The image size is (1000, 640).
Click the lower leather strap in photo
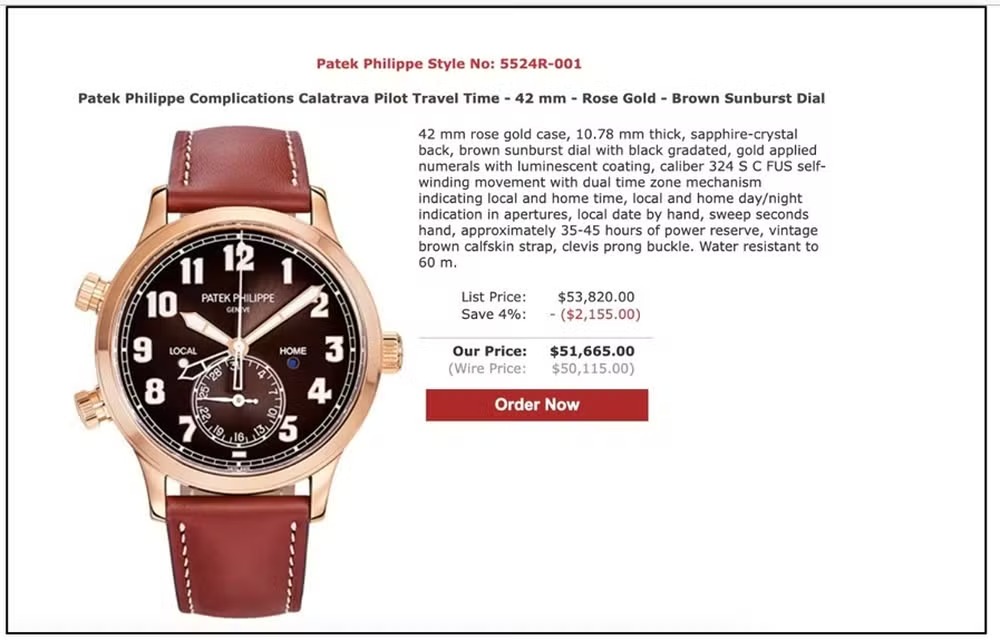point(238,555)
